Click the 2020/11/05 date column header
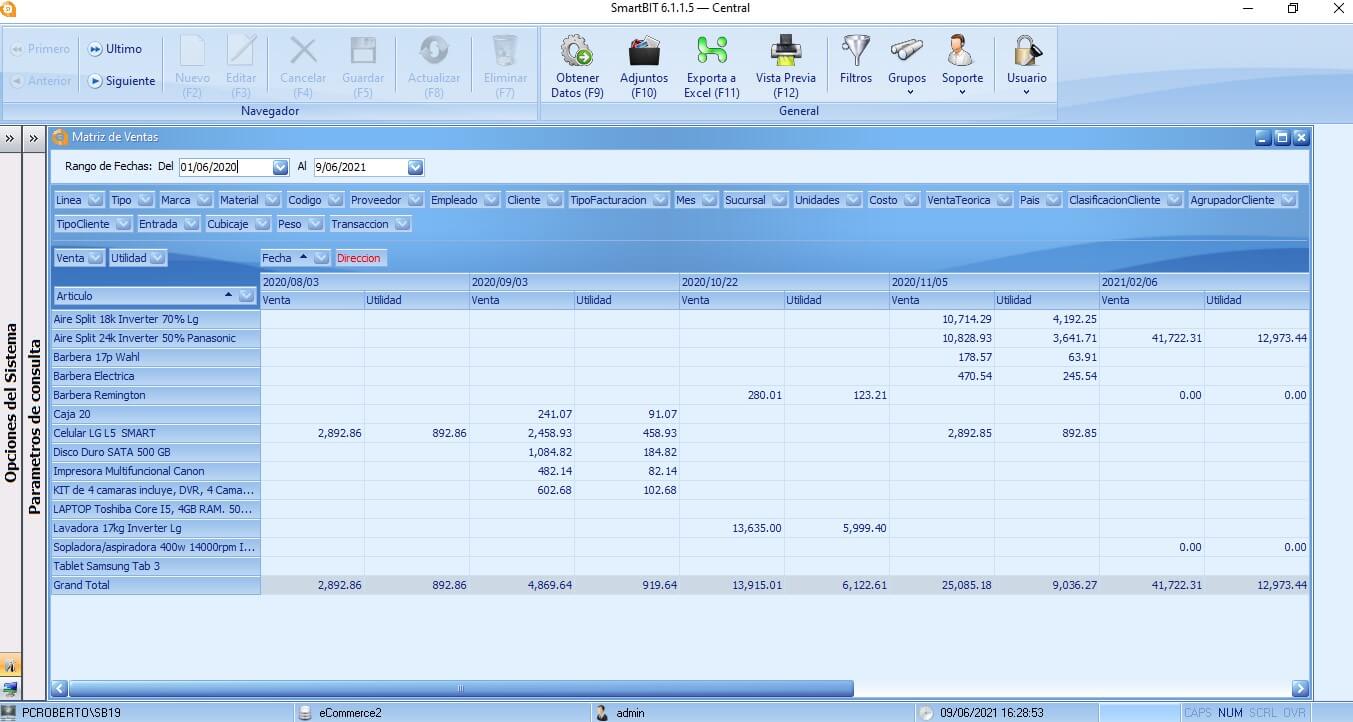 pos(995,282)
